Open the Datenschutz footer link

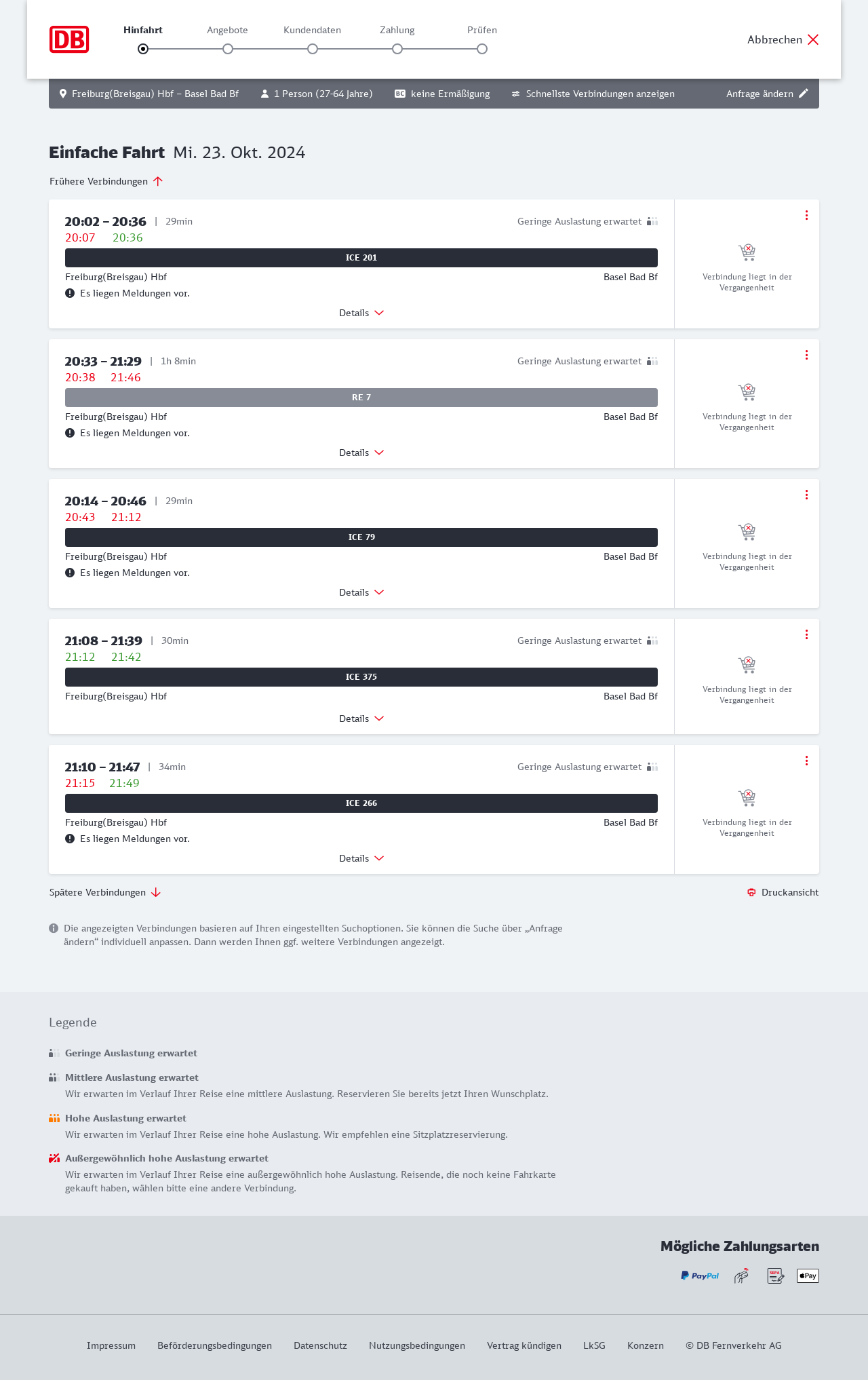[x=320, y=1345]
